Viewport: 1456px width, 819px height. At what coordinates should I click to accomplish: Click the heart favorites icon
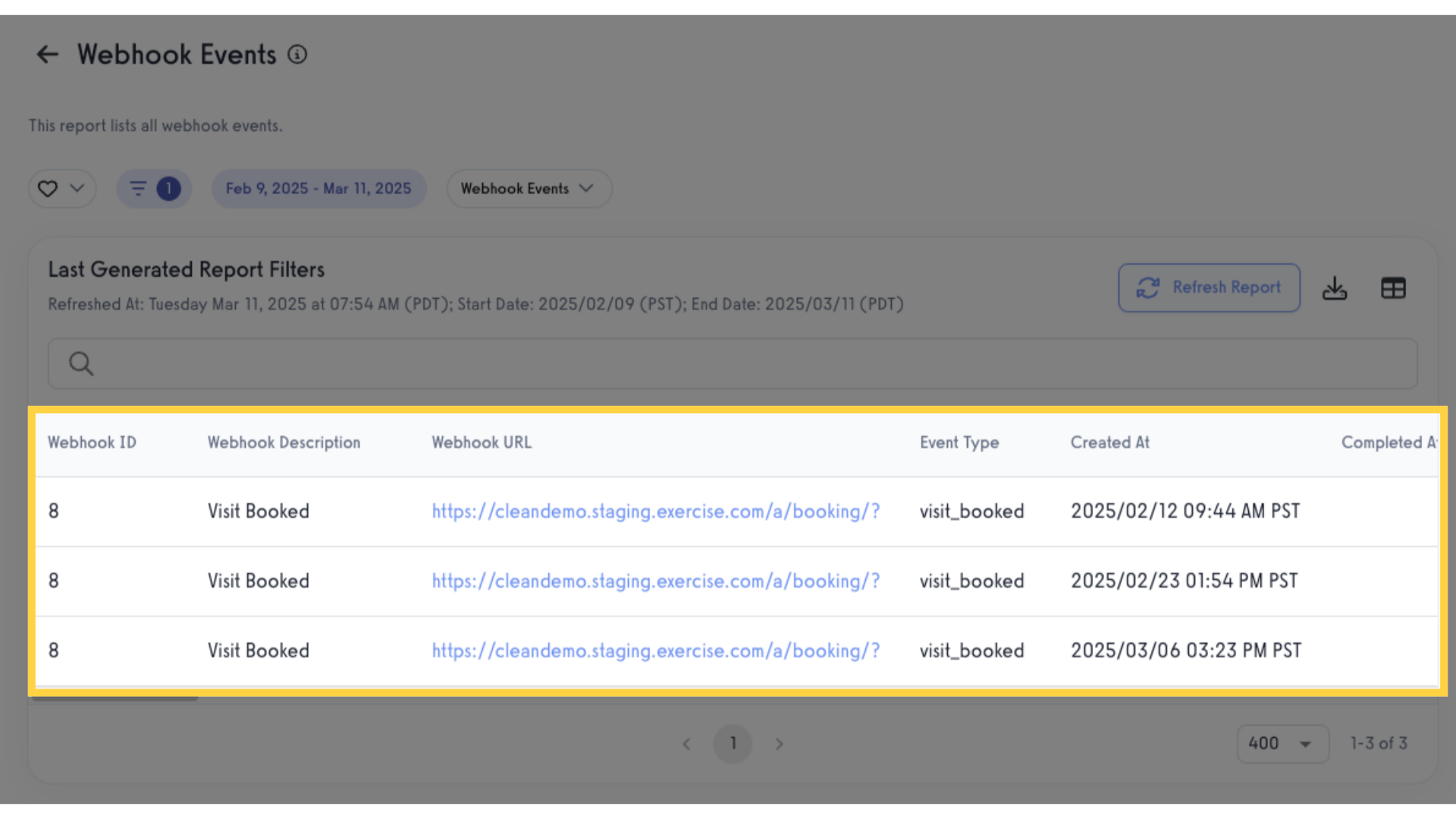(48, 188)
